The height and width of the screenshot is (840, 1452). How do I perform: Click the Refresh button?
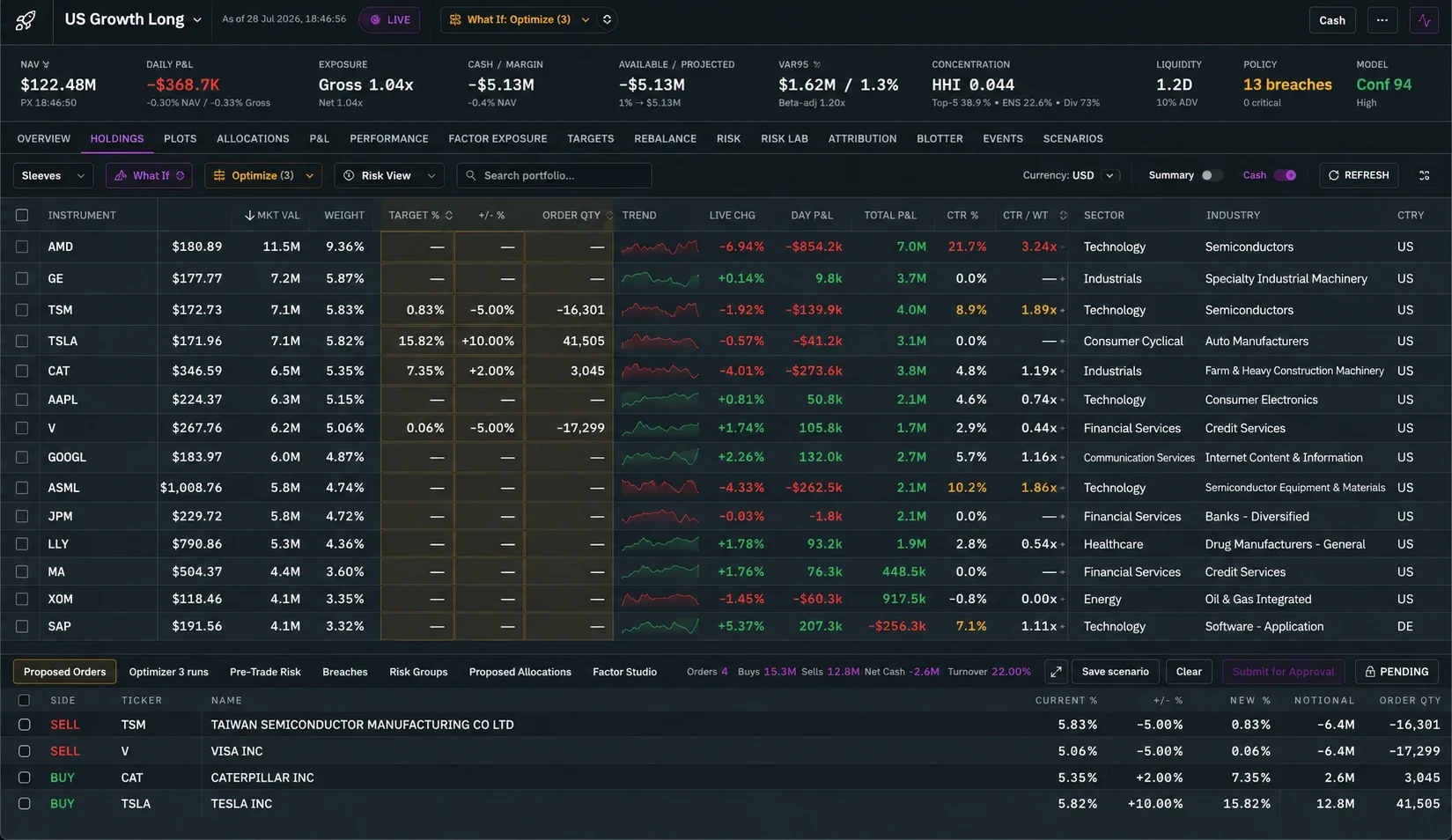click(1359, 175)
